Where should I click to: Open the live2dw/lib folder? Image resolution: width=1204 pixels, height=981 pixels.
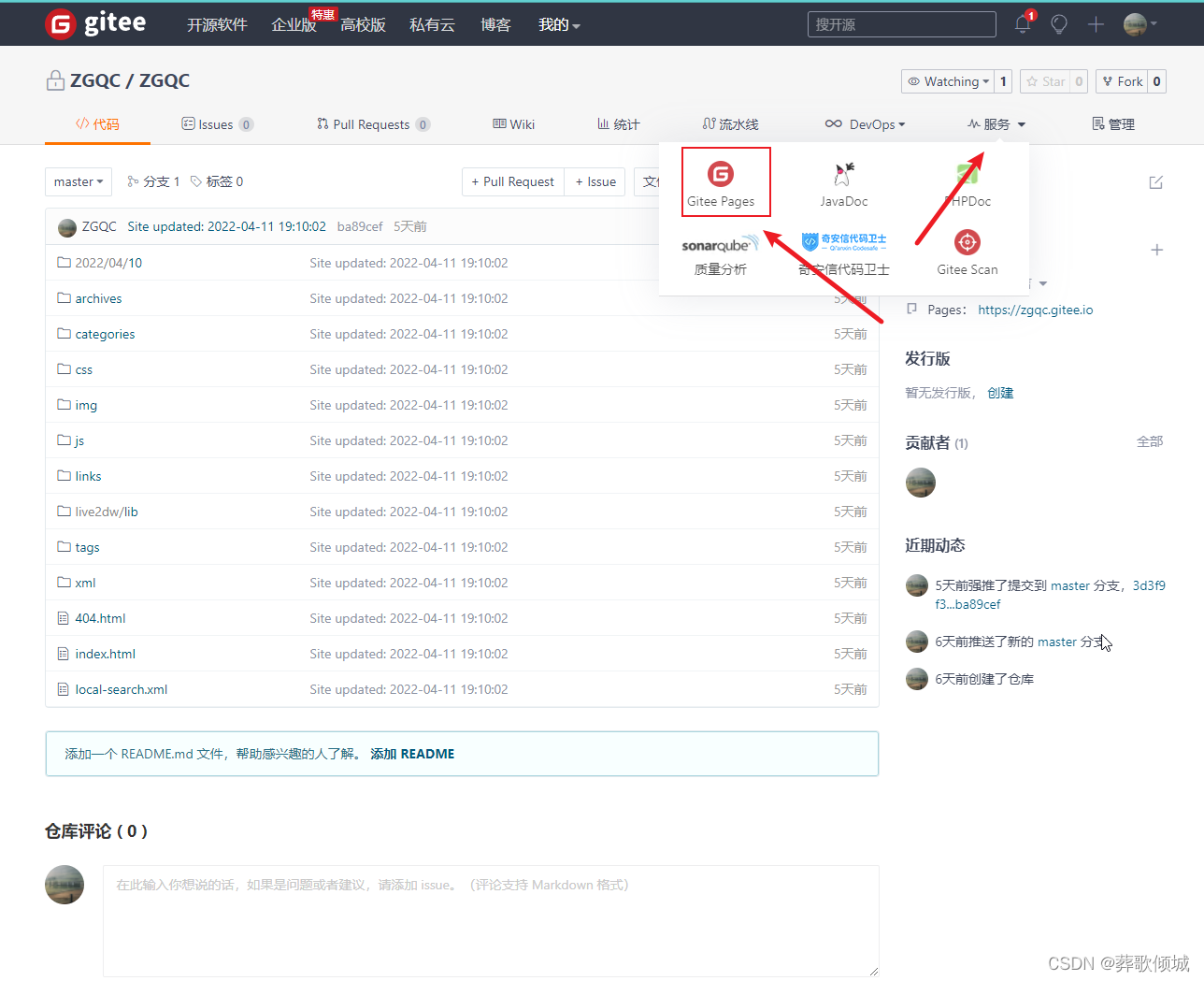click(107, 512)
